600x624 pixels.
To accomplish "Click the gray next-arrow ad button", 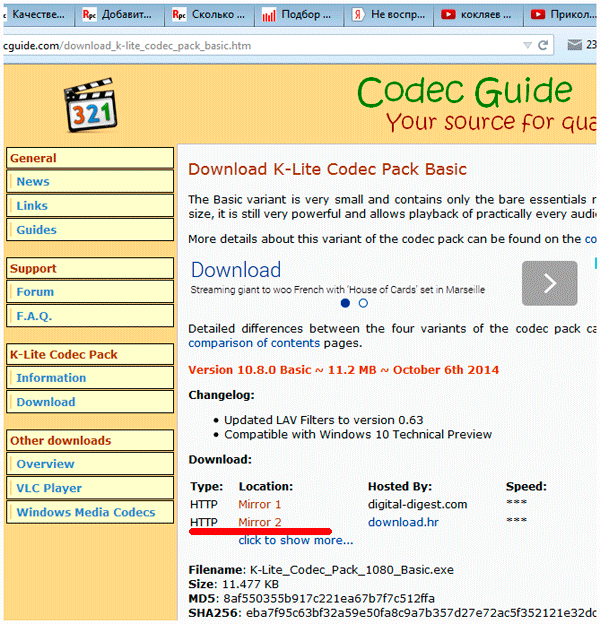I will pyautogui.click(x=549, y=283).
